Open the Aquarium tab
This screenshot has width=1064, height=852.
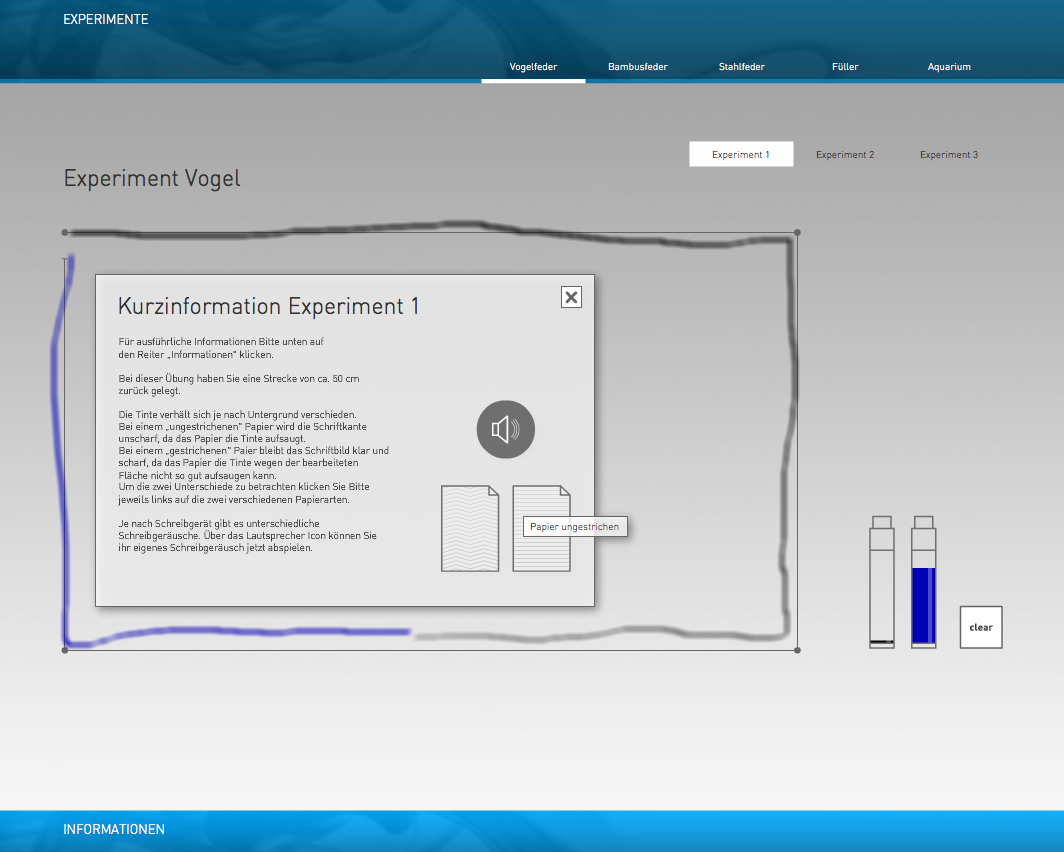click(x=949, y=67)
